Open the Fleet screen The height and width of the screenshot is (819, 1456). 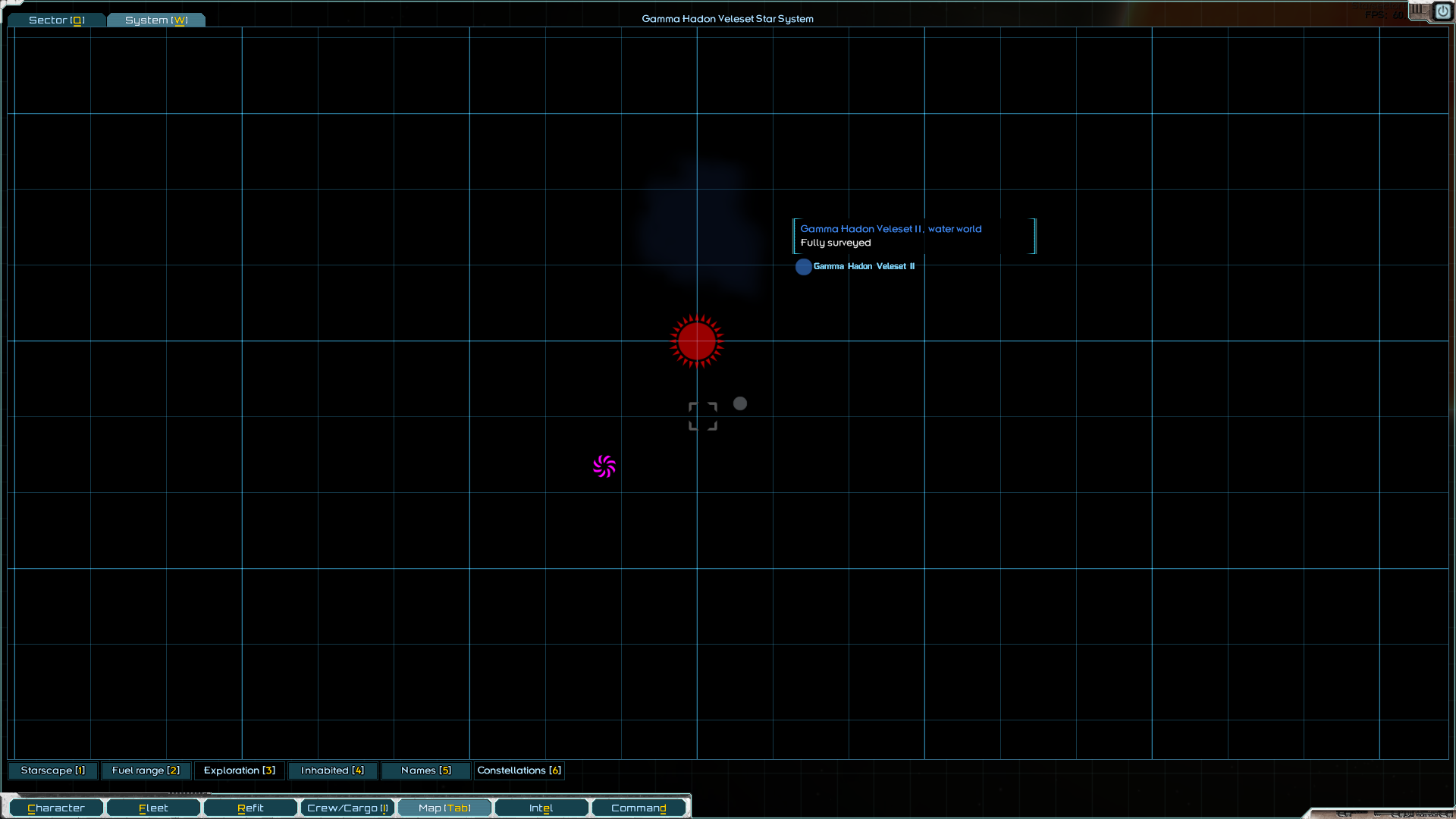(x=153, y=808)
